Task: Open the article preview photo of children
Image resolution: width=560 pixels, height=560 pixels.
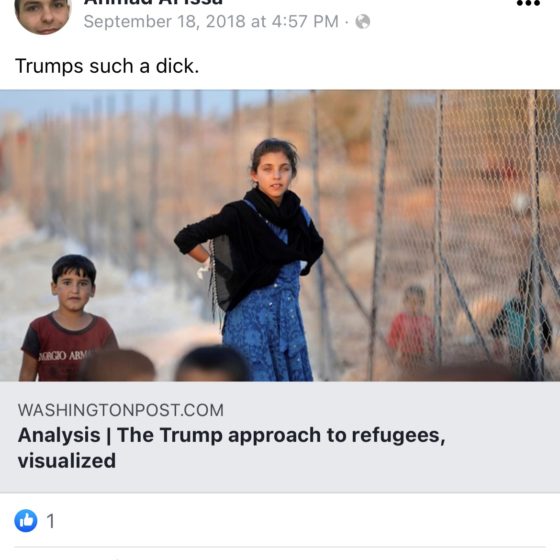Action: [280, 235]
